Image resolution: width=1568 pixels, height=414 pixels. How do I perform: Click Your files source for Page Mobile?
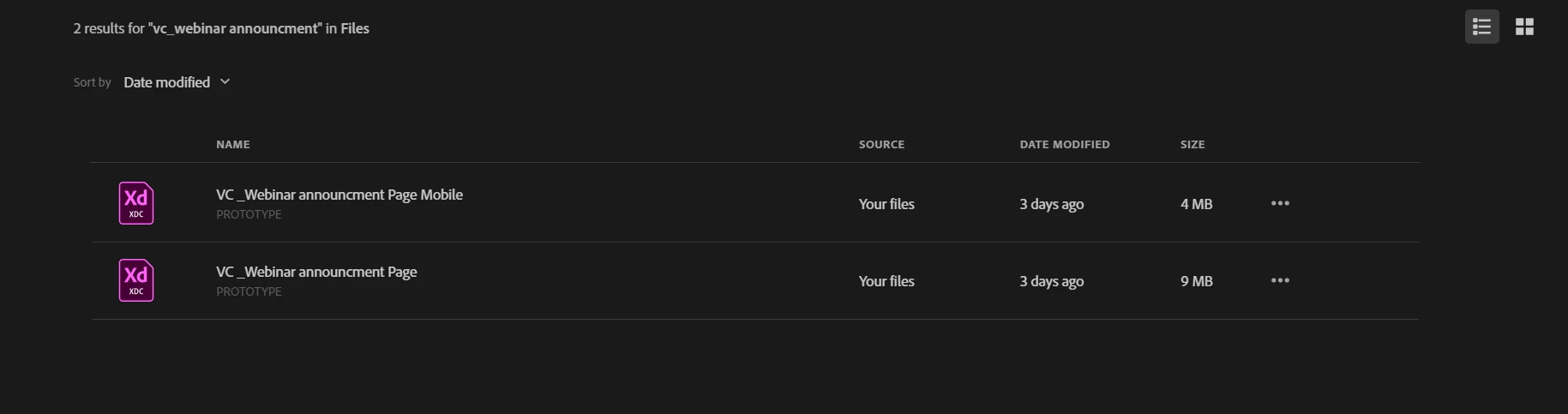886,204
